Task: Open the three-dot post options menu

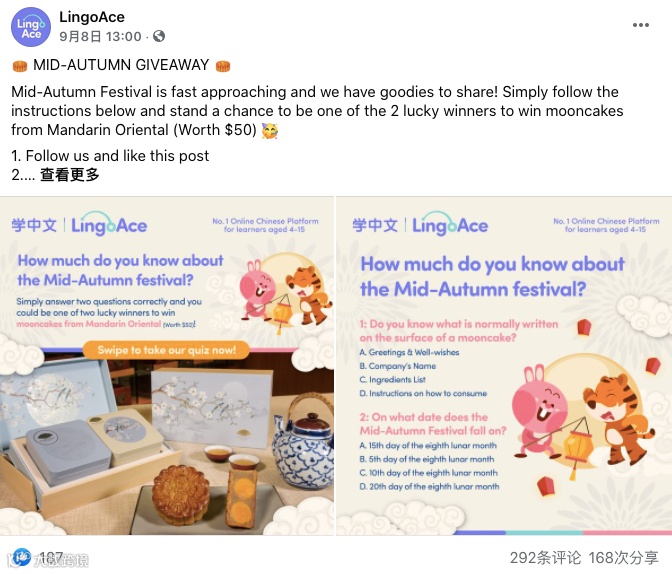Action: coord(641,25)
